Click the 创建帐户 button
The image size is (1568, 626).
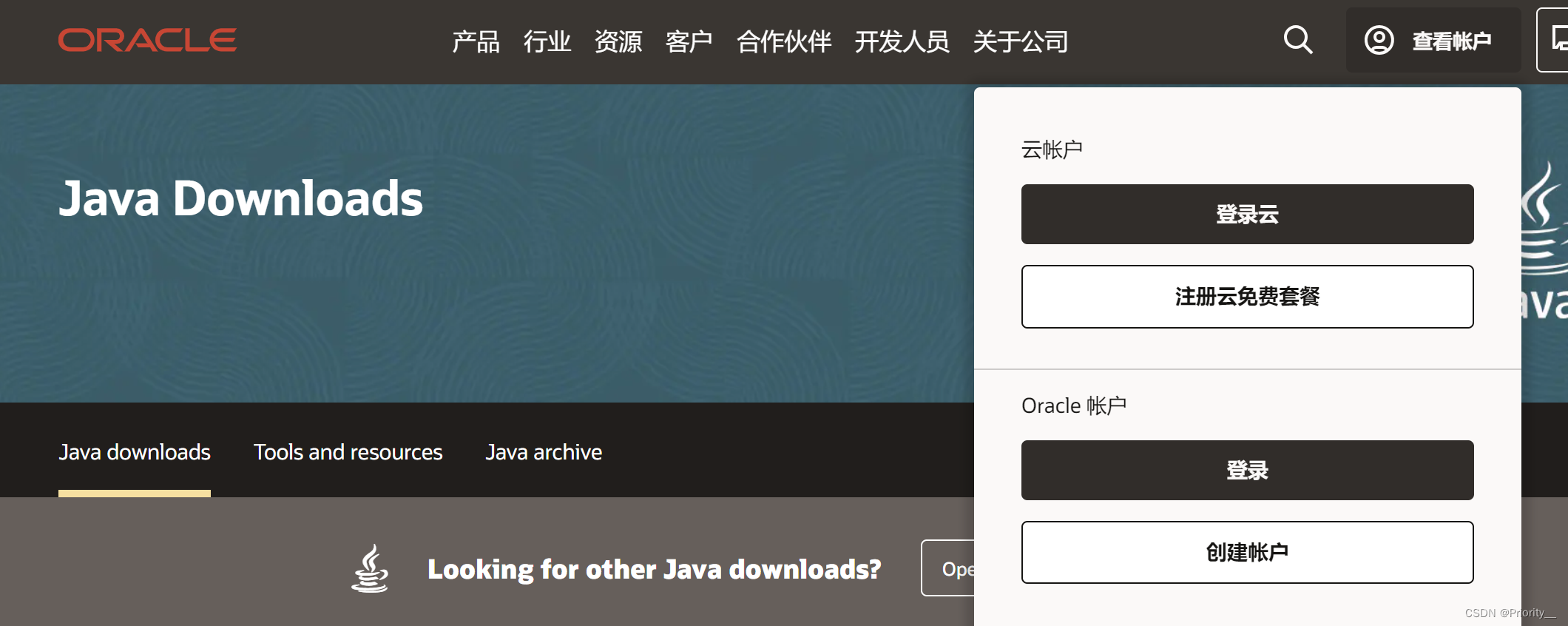[x=1247, y=552]
